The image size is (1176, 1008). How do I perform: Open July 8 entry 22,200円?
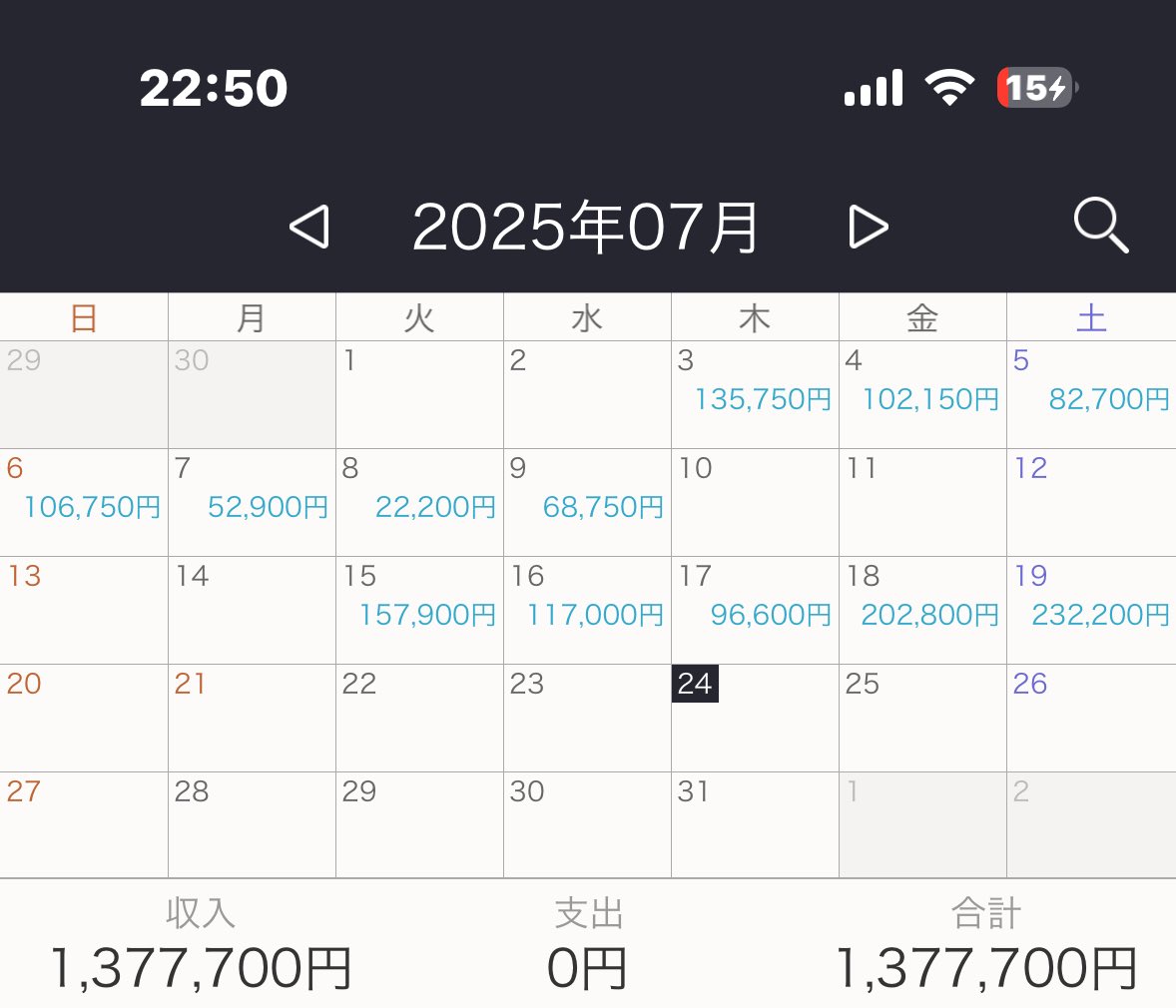click(x=420, y=502)
